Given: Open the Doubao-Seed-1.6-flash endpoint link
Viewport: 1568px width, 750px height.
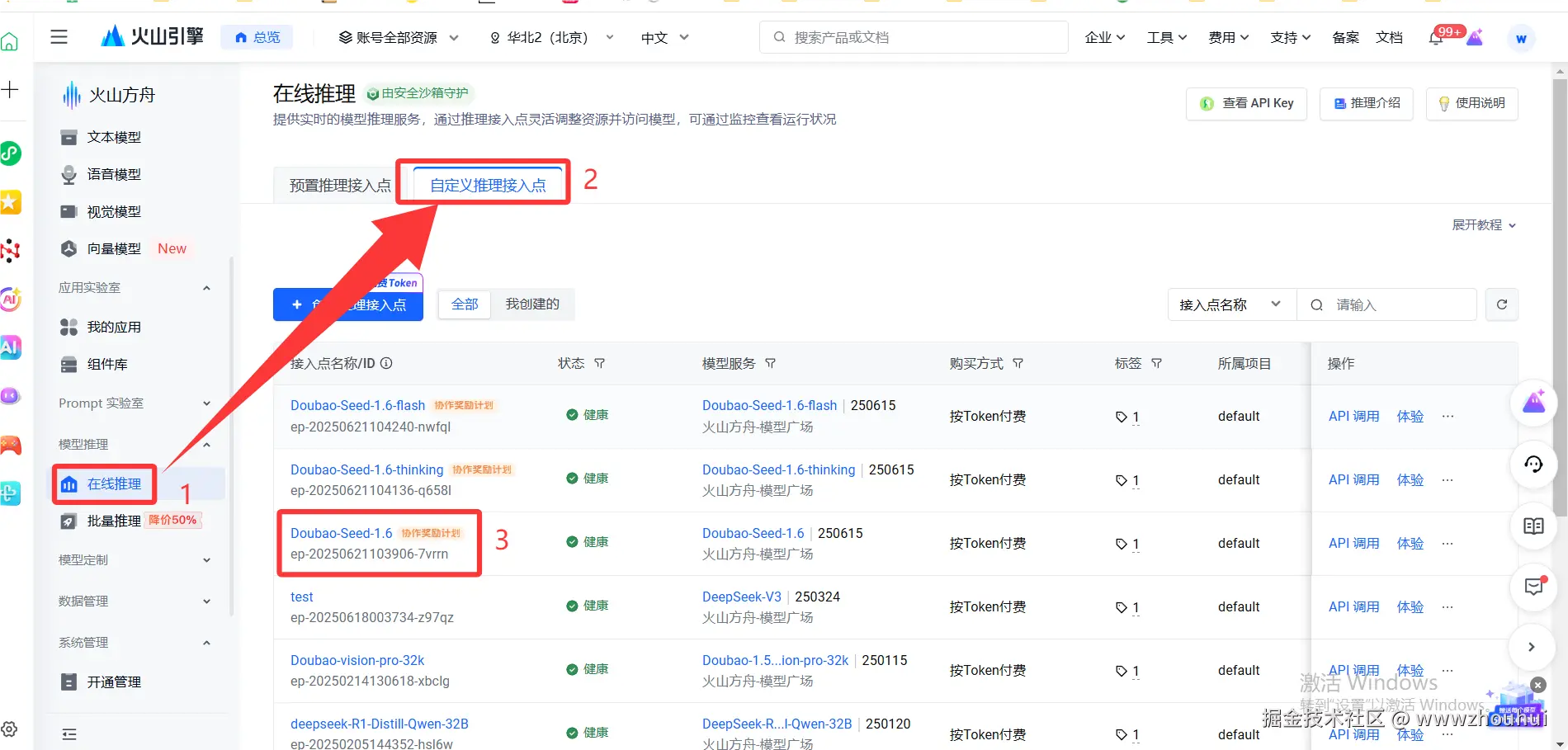Looking at the screenshot, I should (357, 405).
